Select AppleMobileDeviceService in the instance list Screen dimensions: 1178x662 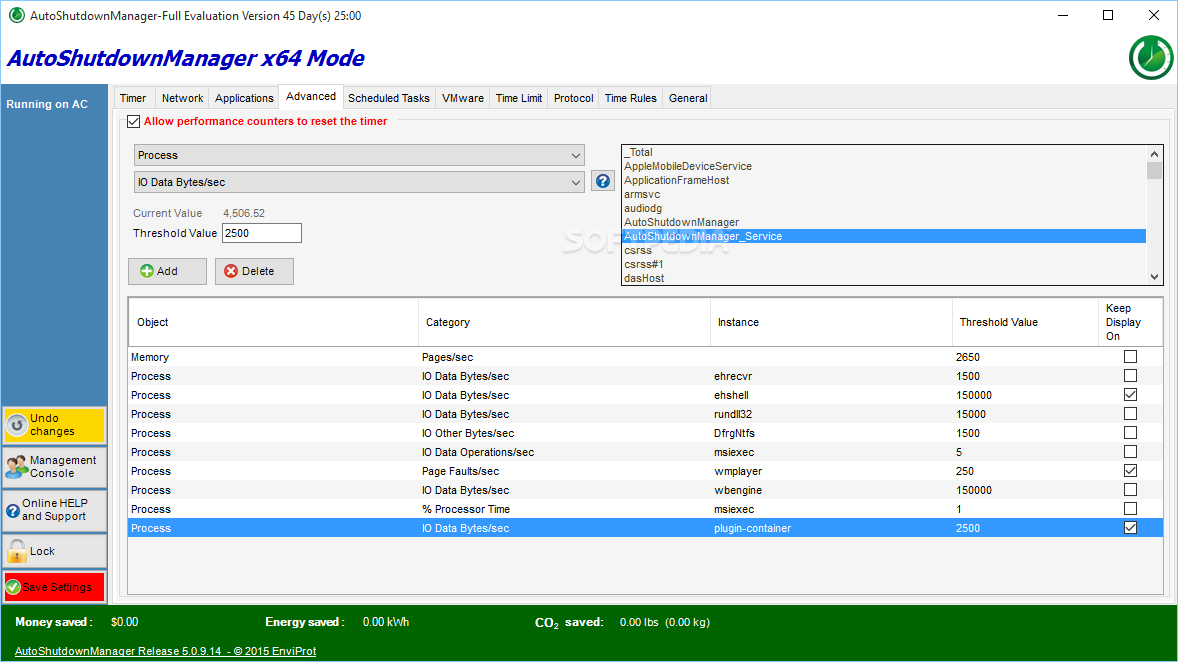coord(884,166)
